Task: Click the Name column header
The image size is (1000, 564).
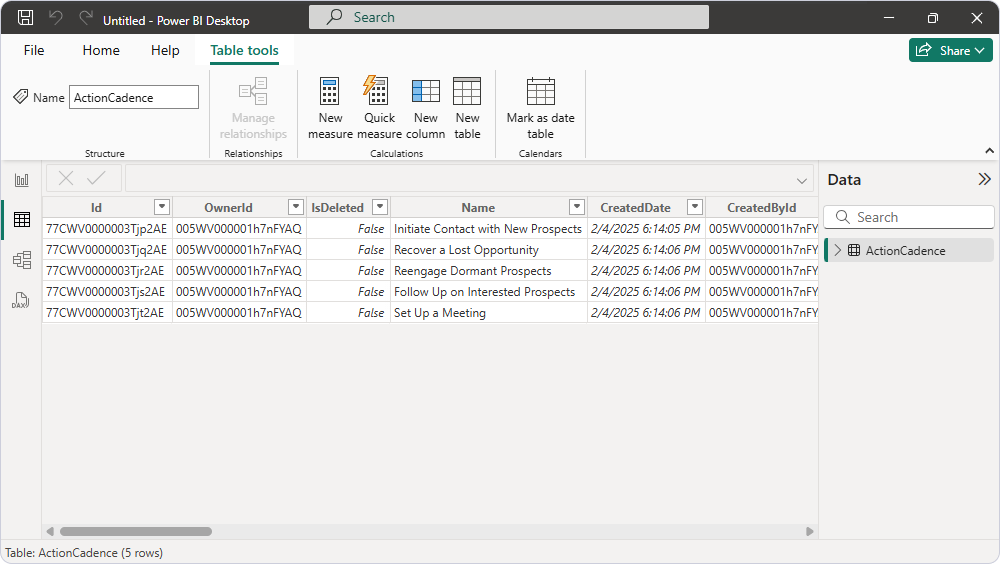Action: (x=478, y=208)
